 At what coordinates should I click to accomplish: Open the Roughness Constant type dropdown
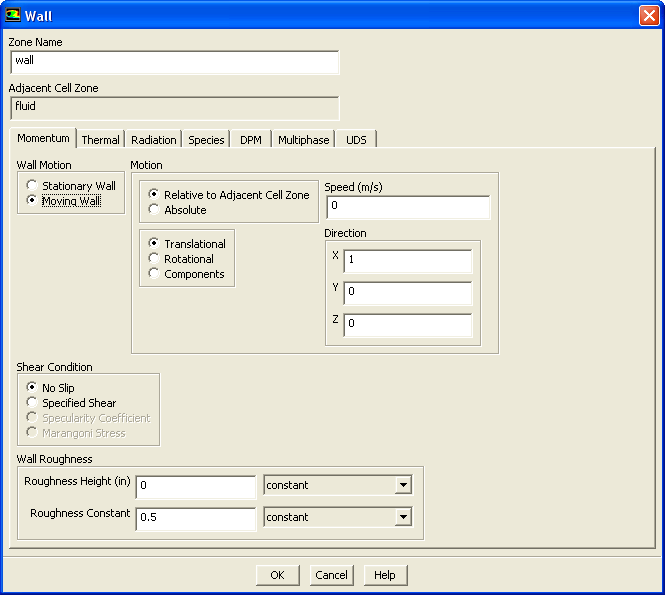403,517
